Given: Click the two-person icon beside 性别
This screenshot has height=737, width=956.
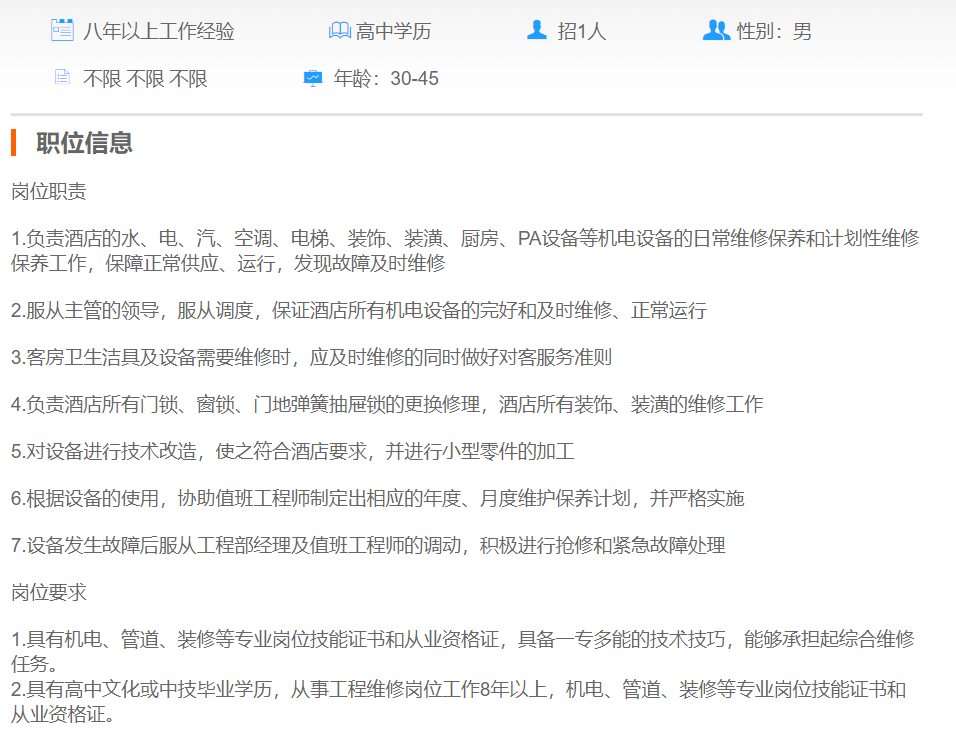Looking at the screenshot, I should 716,30.
